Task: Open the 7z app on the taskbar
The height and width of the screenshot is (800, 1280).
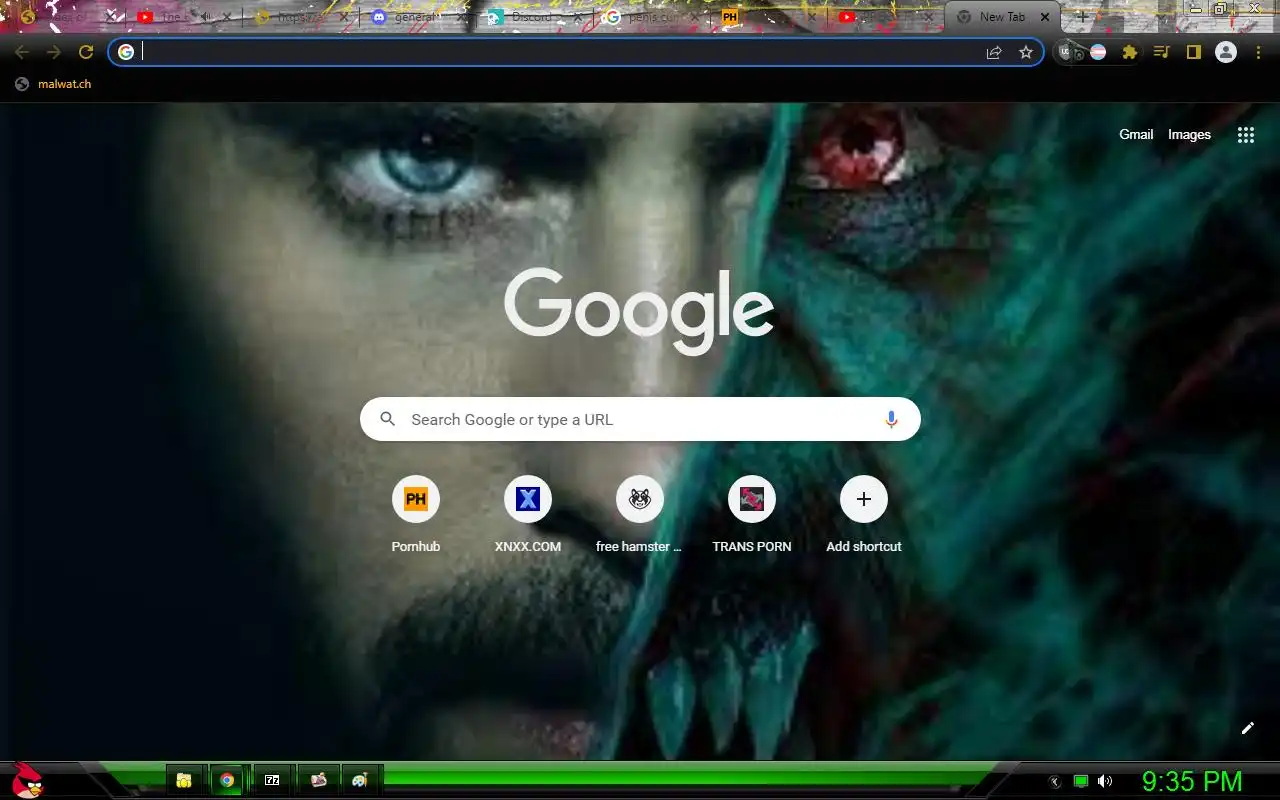Action: point(272,781)
